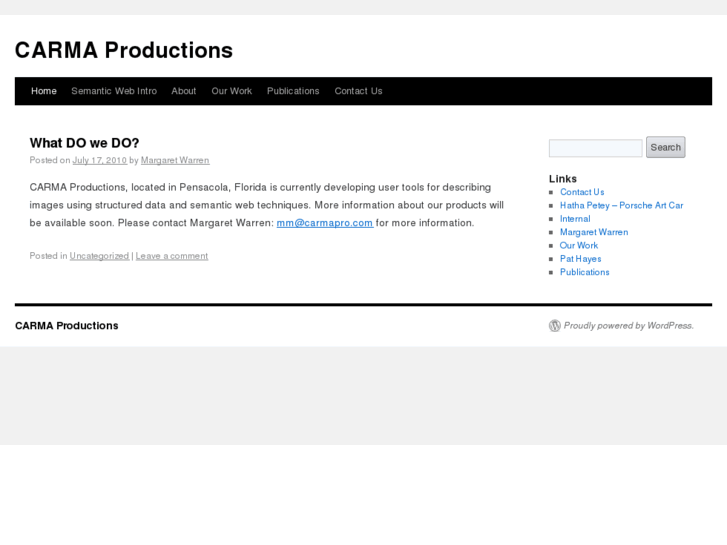Click Proudly powered by WordPress link
The image size is (727, 545).
(x=628, y=326)
